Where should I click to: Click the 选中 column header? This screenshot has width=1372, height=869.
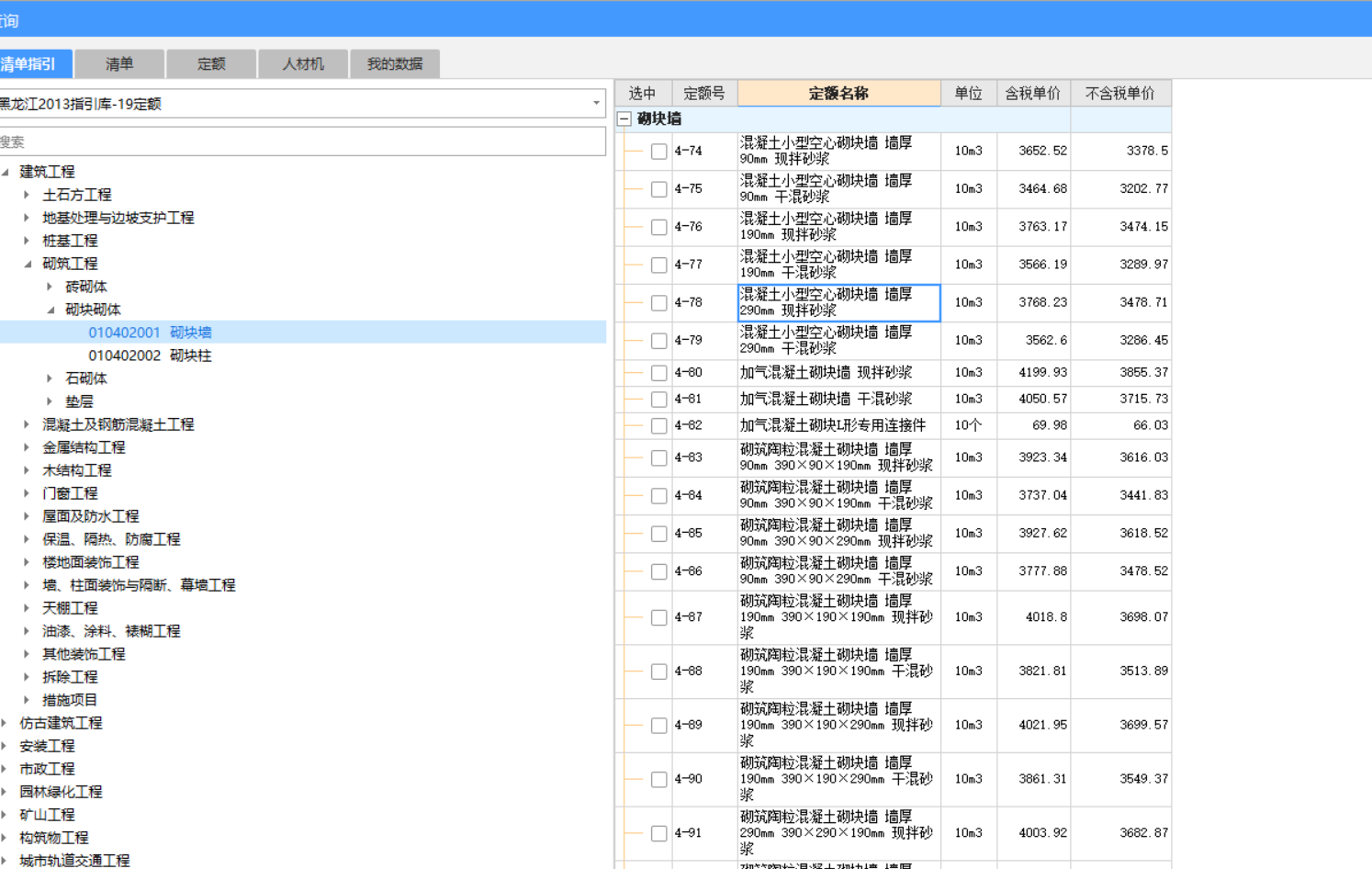(643, 93)
